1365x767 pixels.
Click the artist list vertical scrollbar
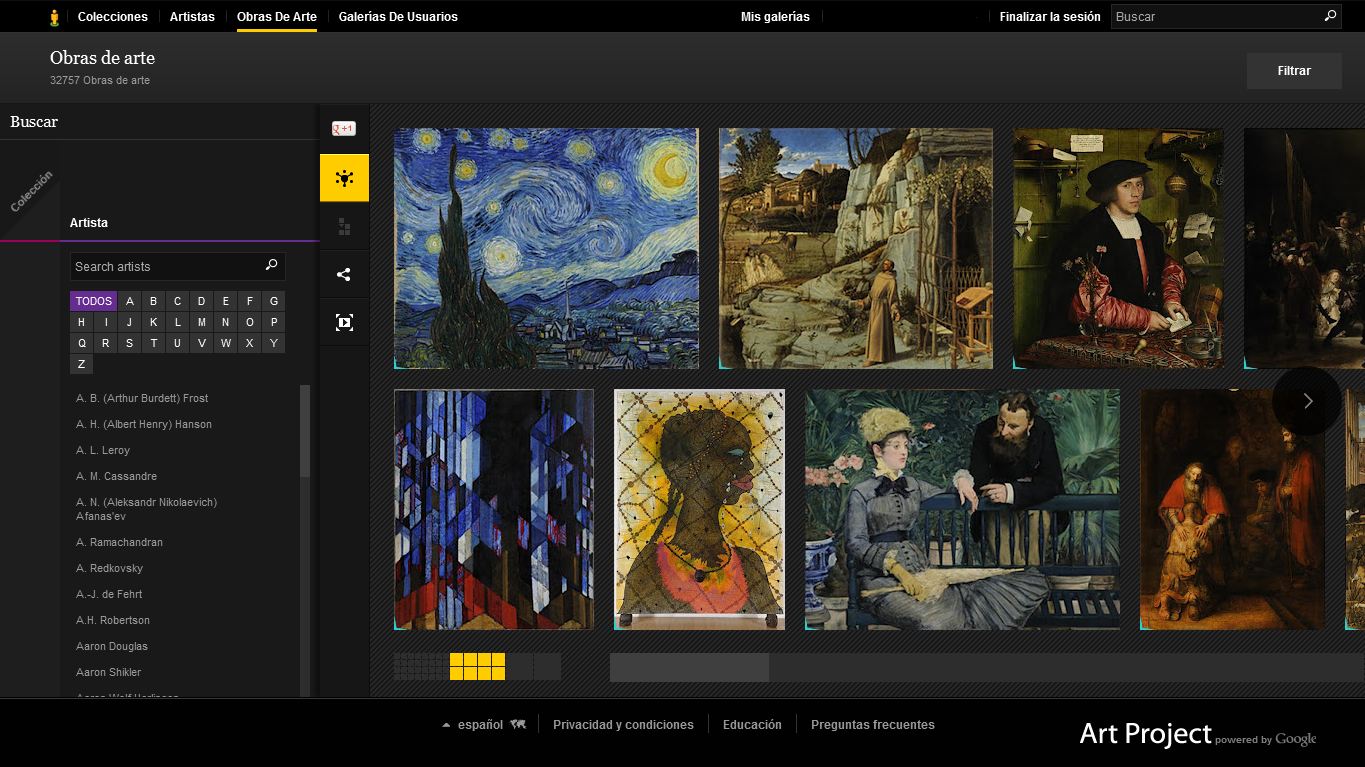pyautogui.click(x=305, y=430)
